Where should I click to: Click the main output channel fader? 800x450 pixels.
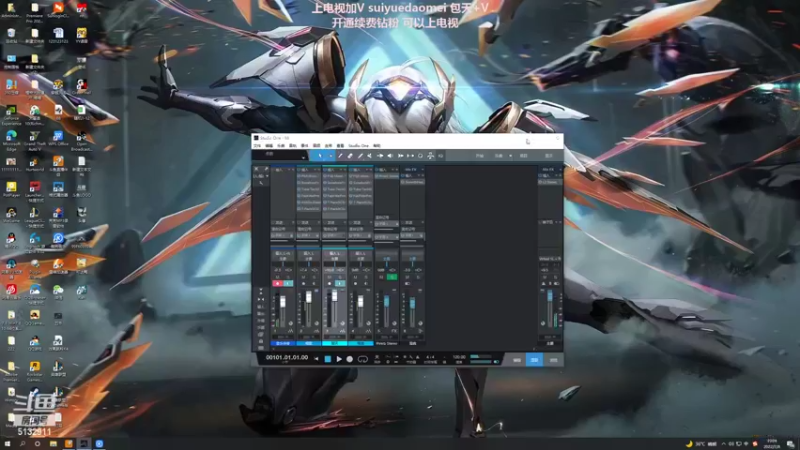point(549,295)
